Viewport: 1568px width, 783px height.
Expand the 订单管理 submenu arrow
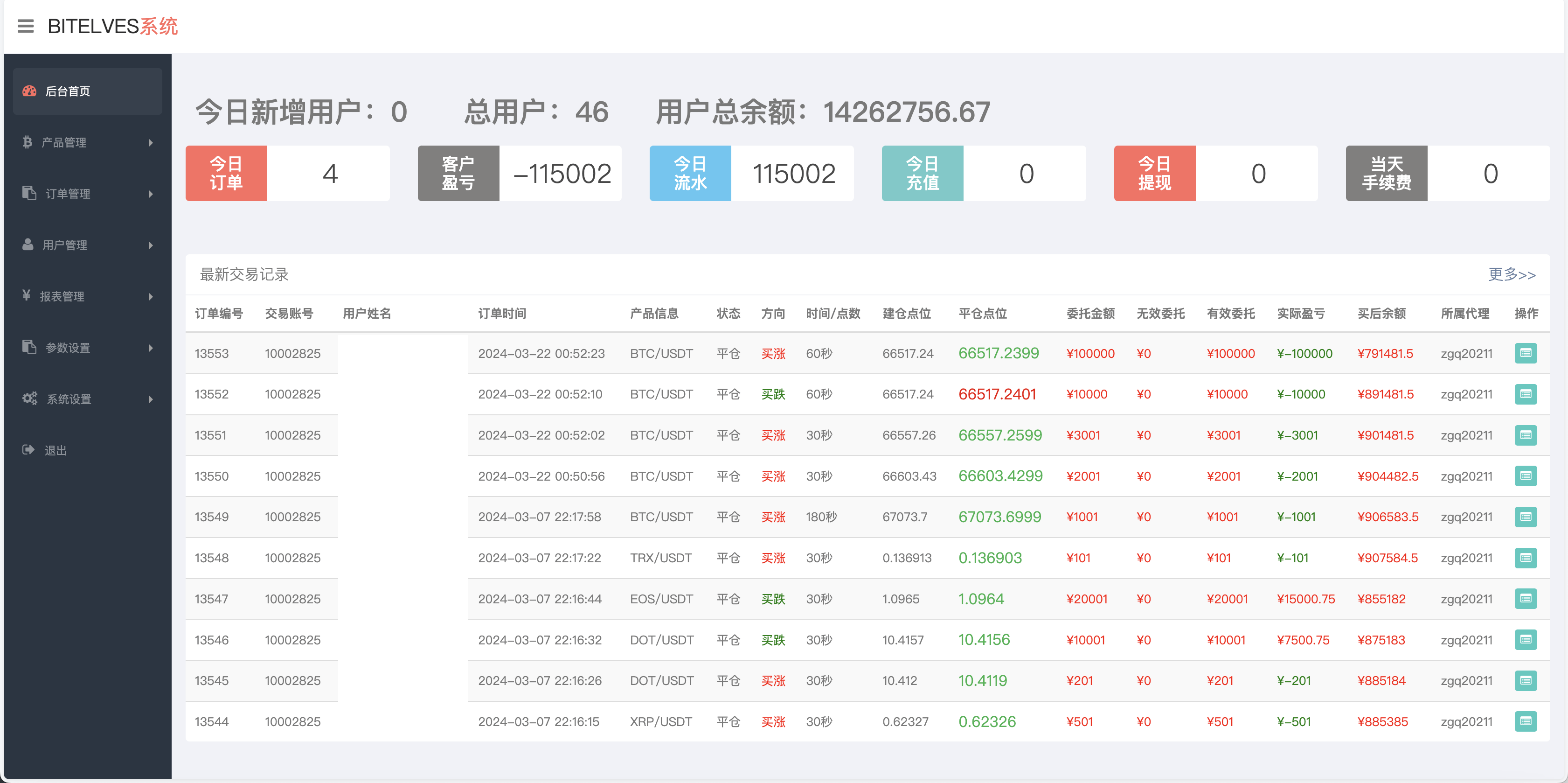[151, 194]
